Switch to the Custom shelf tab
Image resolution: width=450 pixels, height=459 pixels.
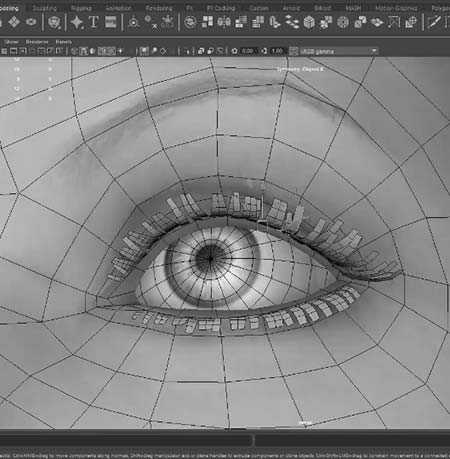(x=259, y=8)
